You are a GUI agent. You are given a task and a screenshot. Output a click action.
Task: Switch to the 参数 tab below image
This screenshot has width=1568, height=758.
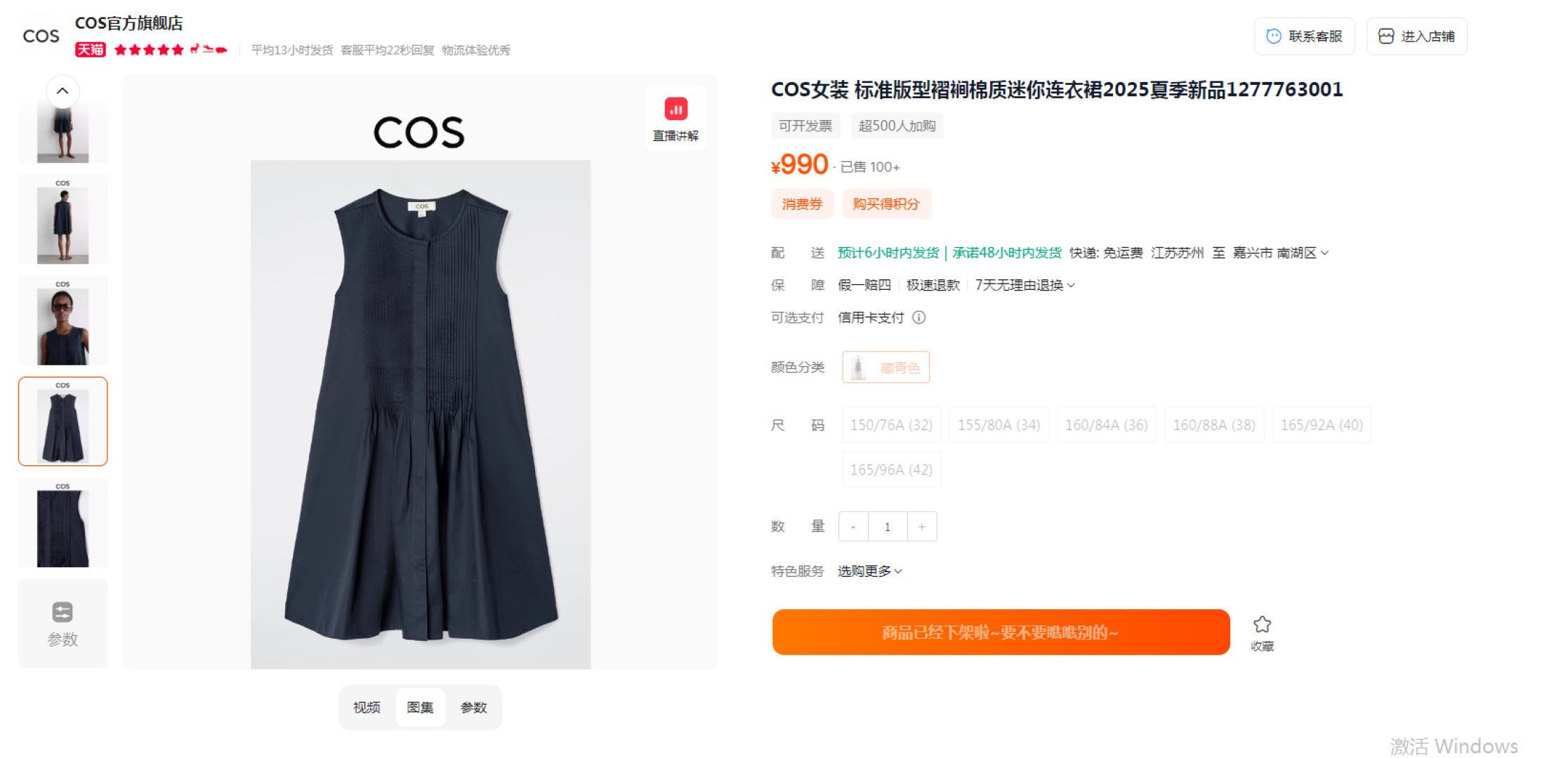tap(474, 707)
